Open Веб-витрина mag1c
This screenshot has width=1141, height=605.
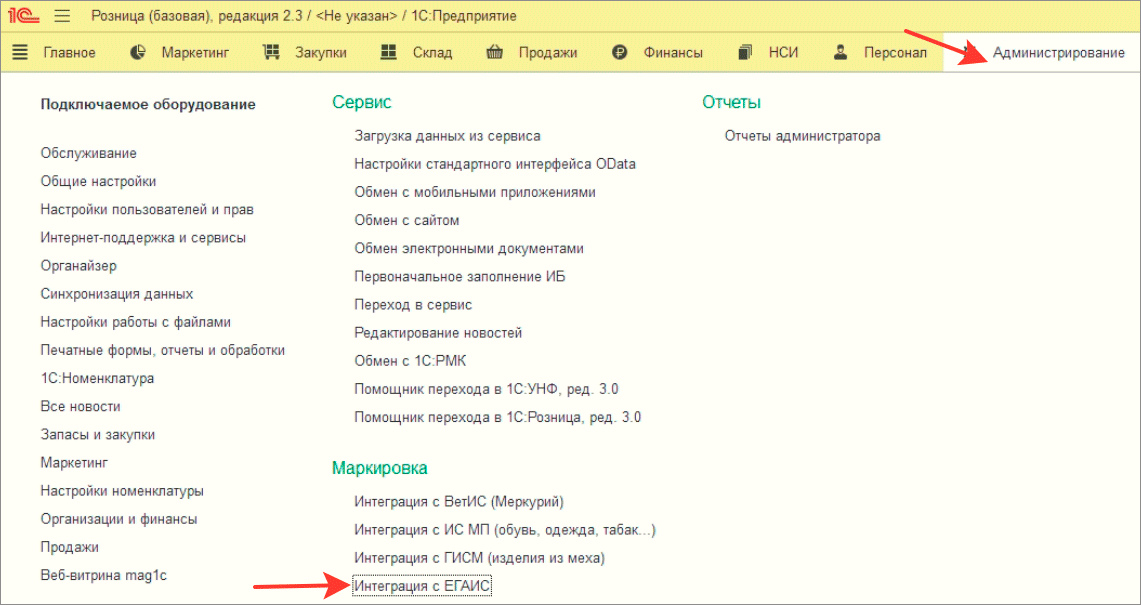point(104,575)
